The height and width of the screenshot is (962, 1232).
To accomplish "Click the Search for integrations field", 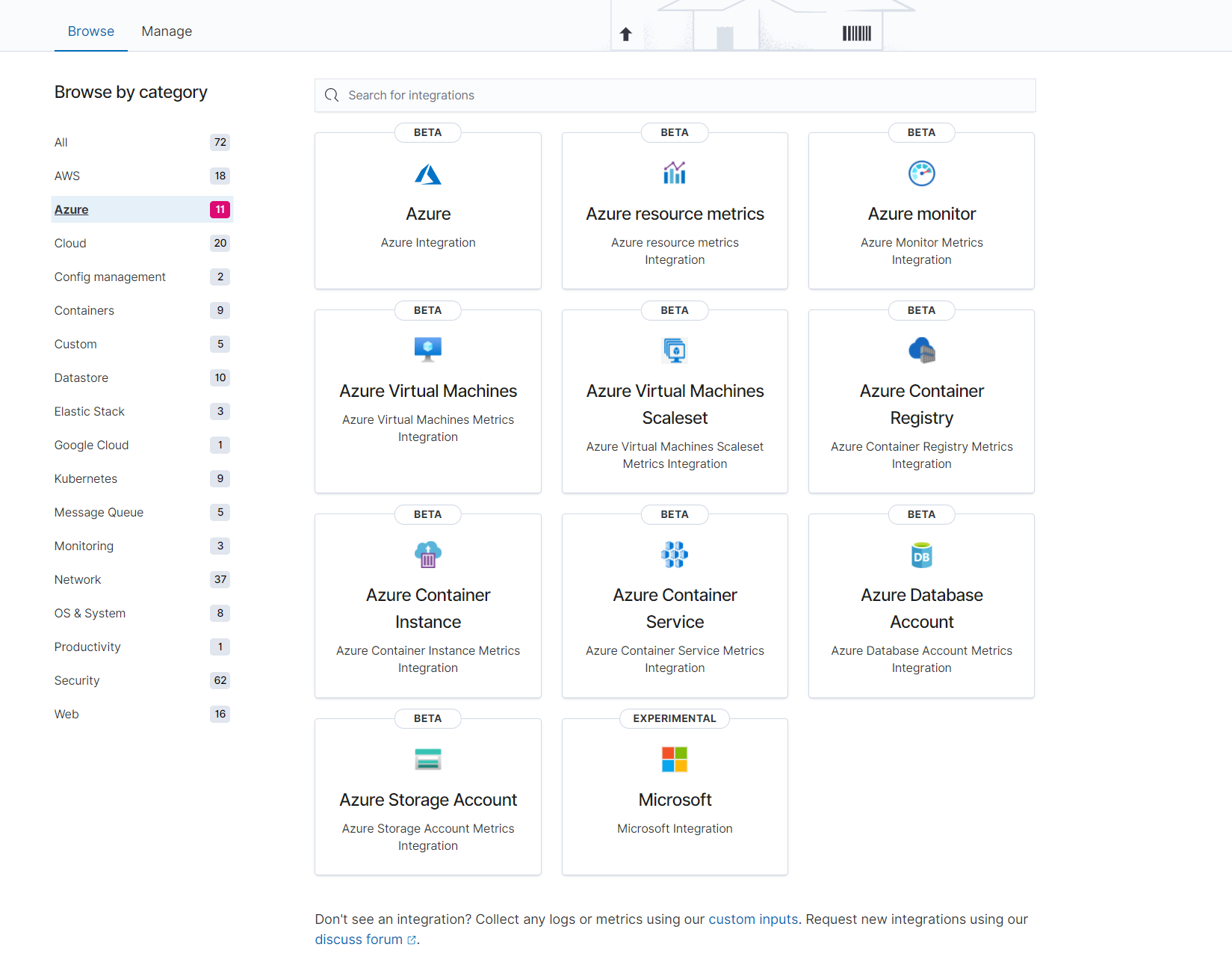I will [675, 95].
